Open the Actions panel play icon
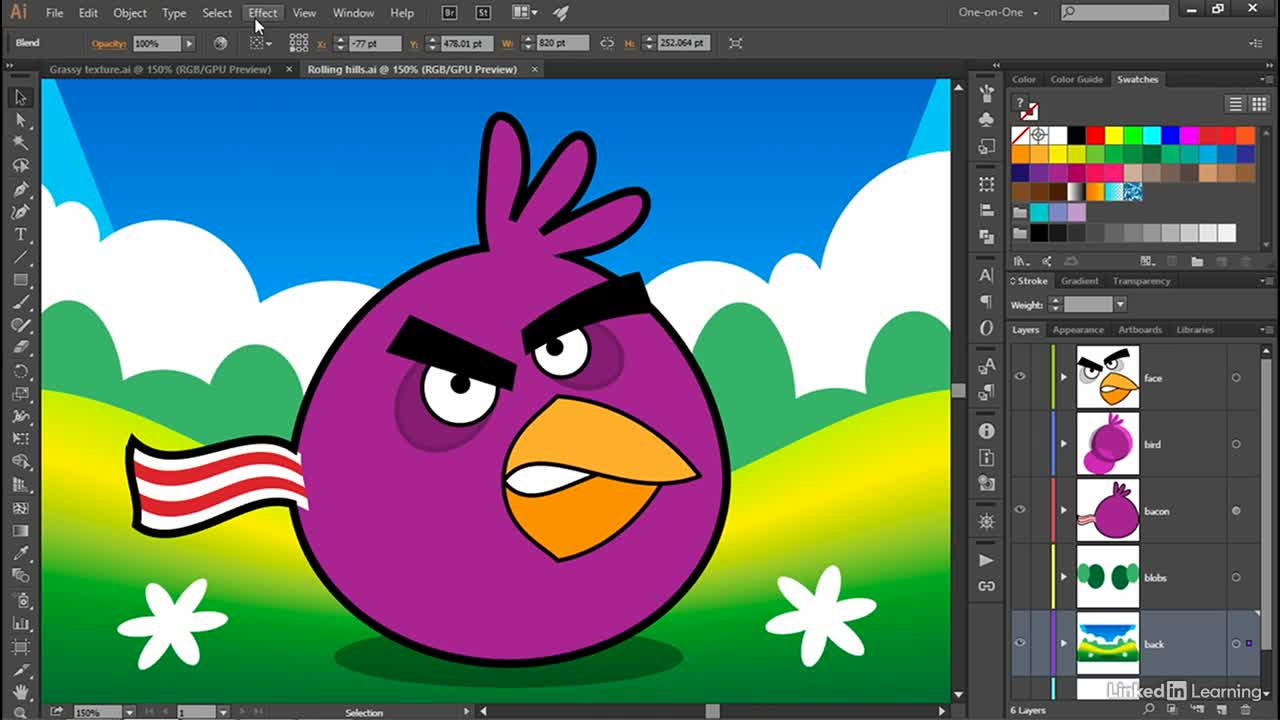This screenshot has width=1280, height=720. tap(987, 560)
